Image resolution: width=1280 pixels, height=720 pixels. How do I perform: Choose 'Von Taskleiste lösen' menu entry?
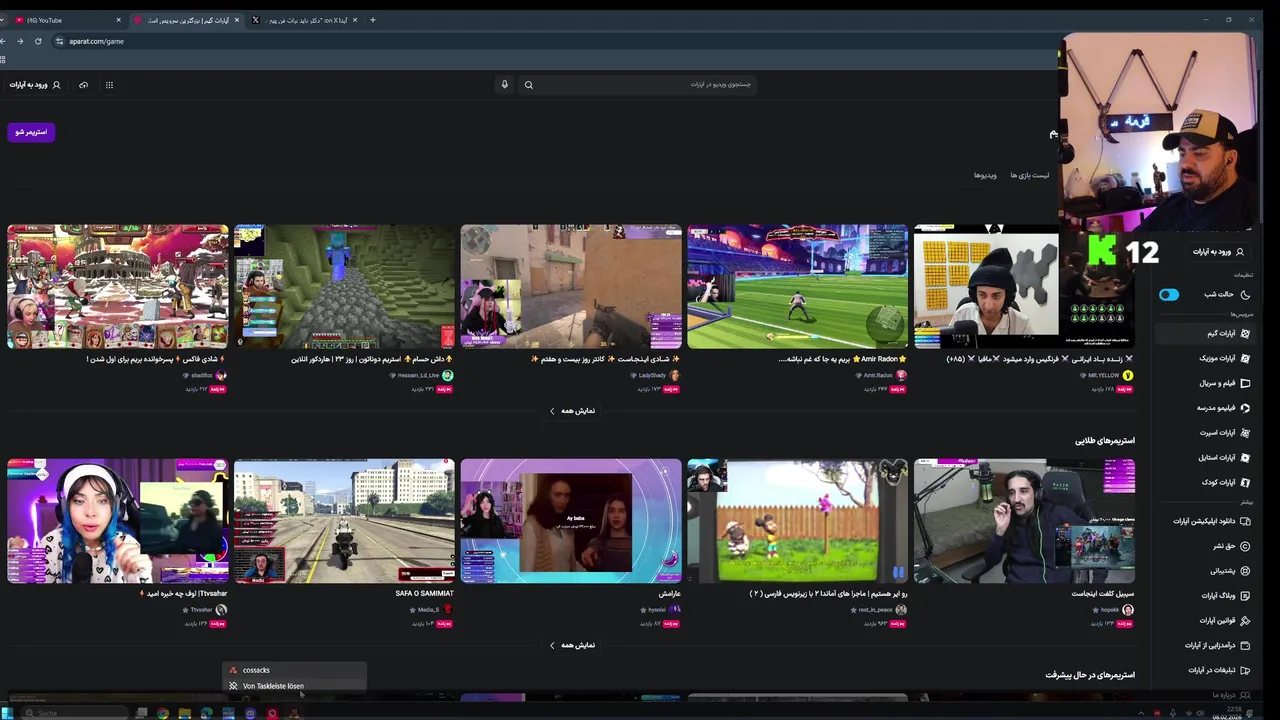[294, 686]
